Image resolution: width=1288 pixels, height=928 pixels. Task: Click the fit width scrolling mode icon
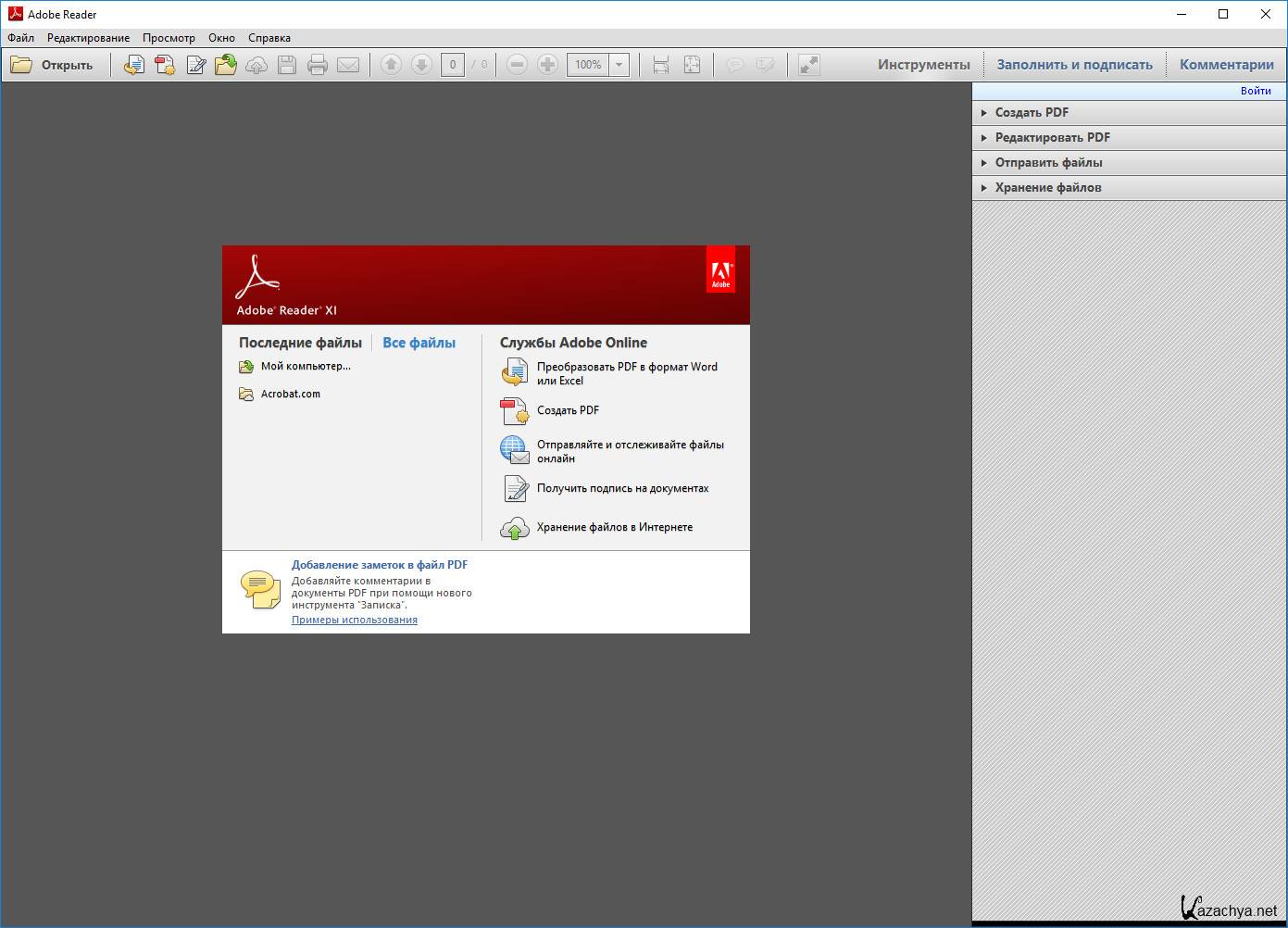[x=661, y=65]
